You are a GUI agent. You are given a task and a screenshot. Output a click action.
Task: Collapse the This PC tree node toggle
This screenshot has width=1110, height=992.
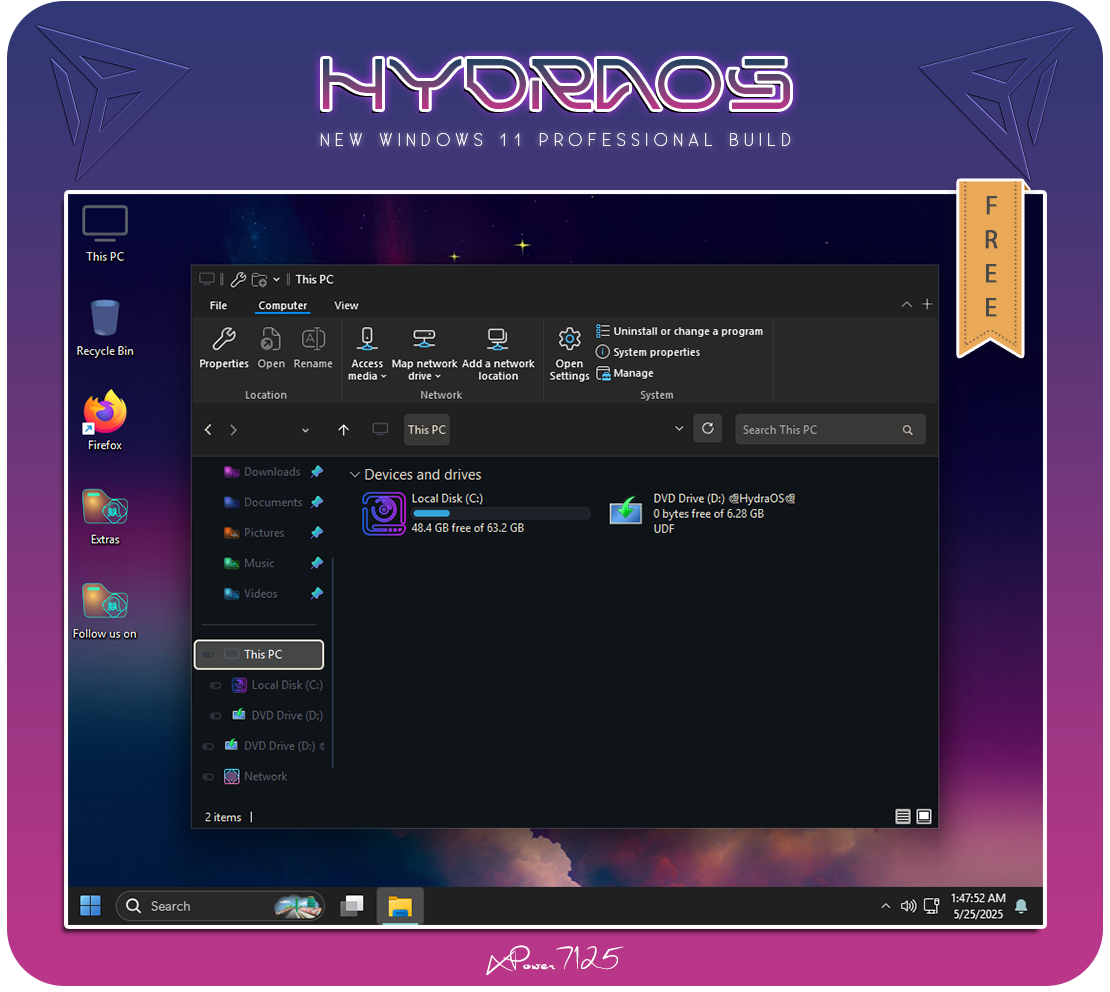(208, 654)
